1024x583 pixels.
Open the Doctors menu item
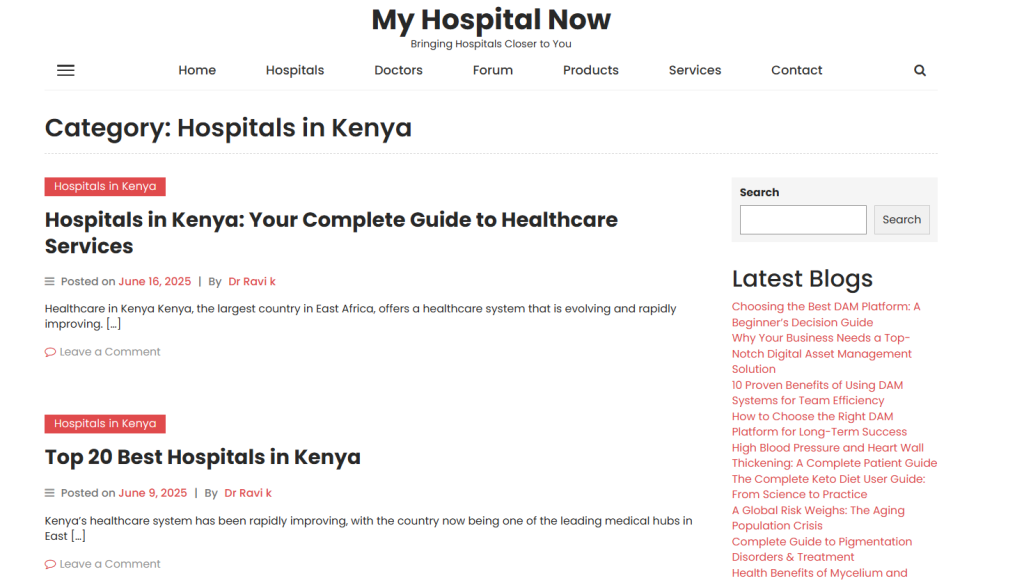pyautogui.click(x=398, y=71)
